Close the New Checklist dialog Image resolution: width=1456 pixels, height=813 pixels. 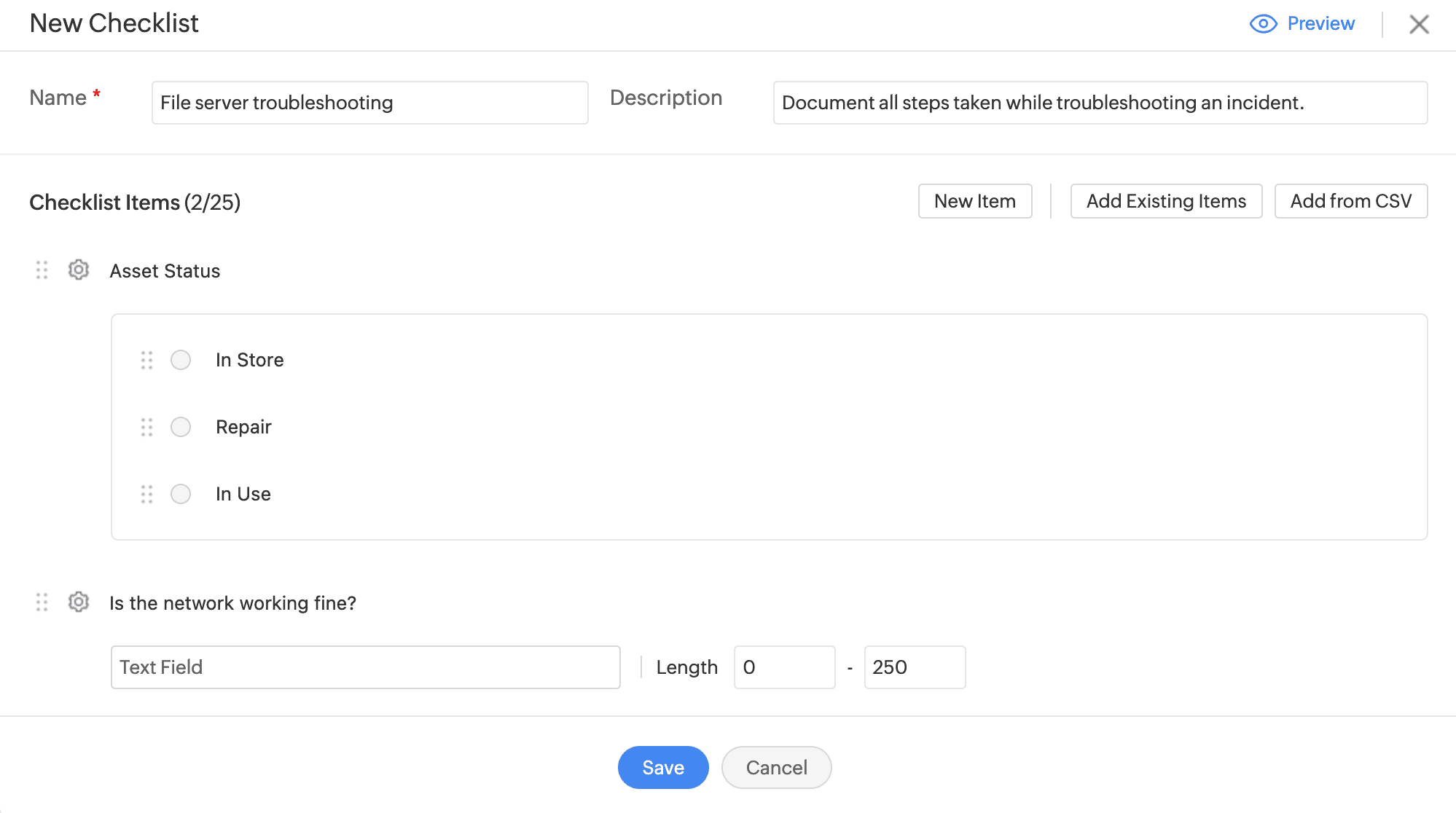pyautogui.click(x=1418, y=24)
